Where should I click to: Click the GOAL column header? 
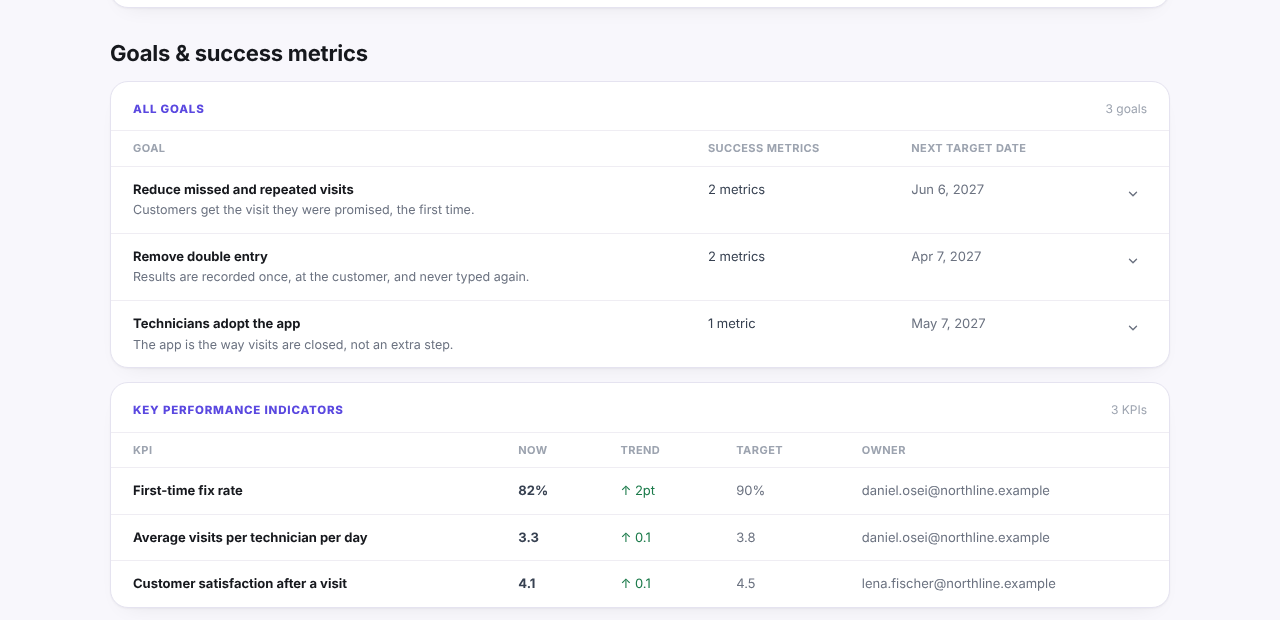point(149,148)
